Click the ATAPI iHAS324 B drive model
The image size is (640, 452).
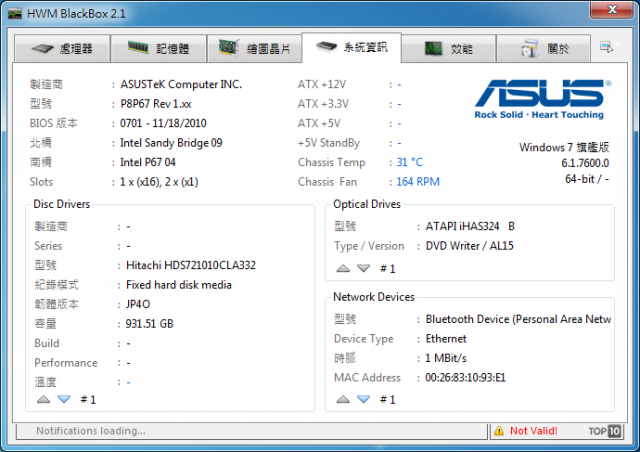[470, 226]
